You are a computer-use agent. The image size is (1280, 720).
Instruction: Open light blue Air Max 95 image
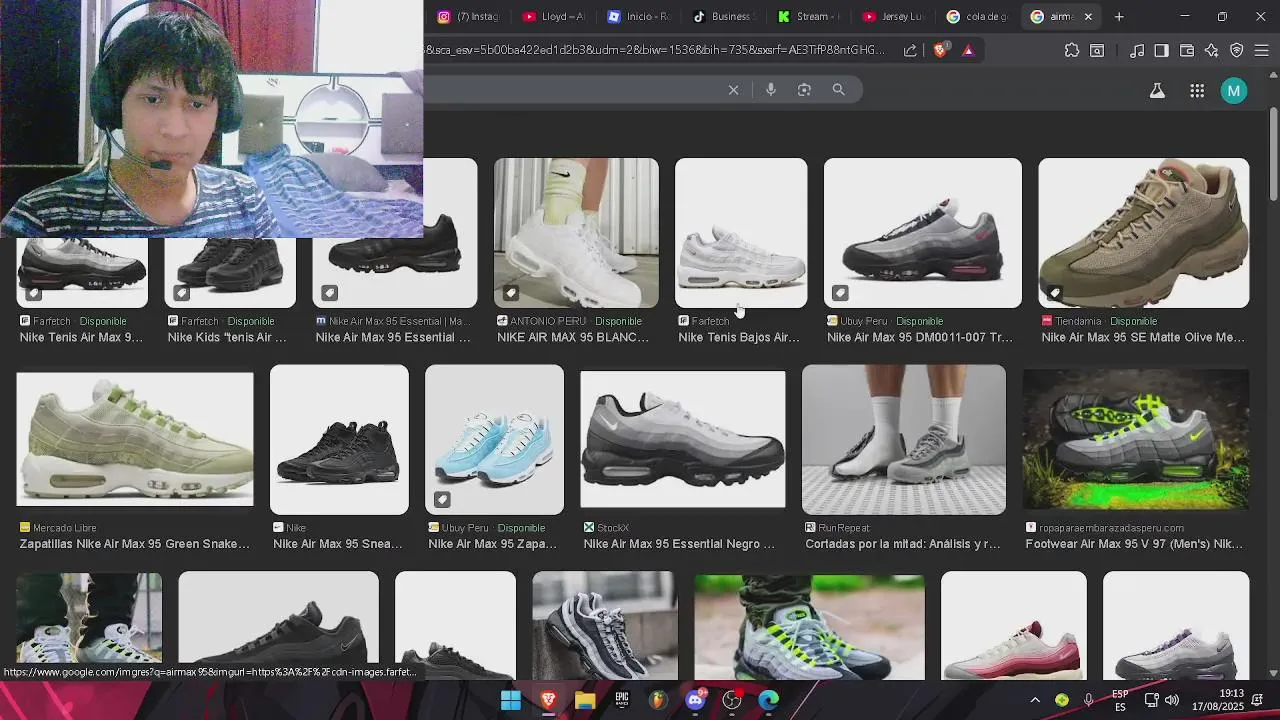tap(494, 440)
